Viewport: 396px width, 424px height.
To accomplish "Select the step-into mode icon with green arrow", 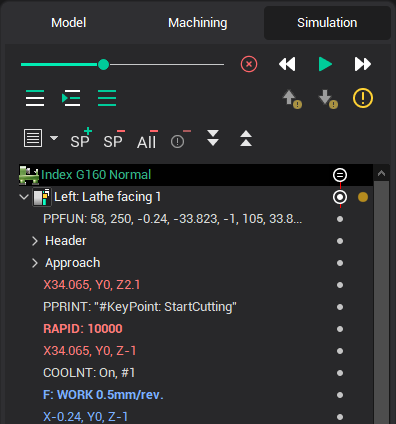I will pos(71,98).
